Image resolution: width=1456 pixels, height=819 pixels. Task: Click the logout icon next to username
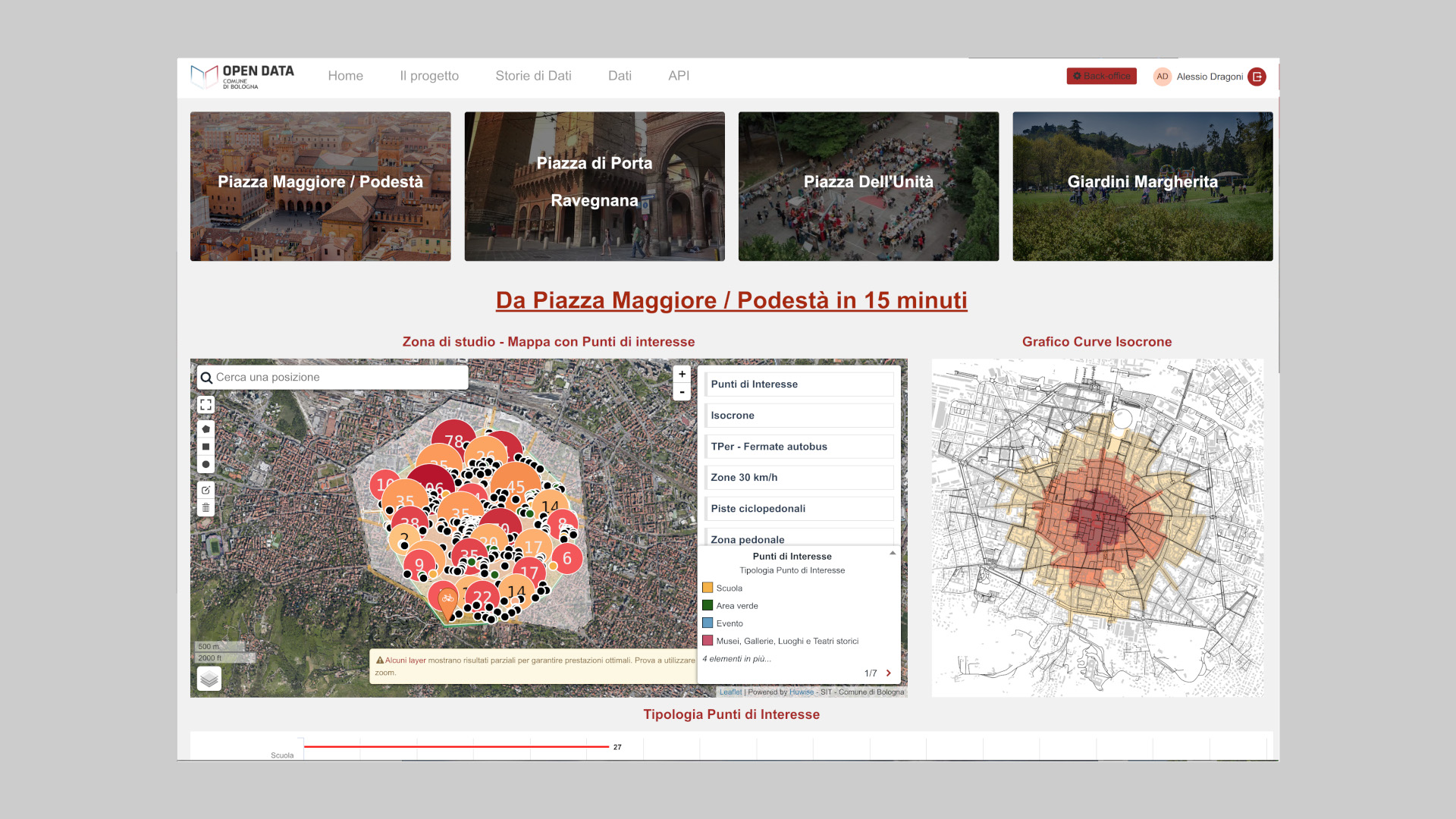(x=1257, y=77)
